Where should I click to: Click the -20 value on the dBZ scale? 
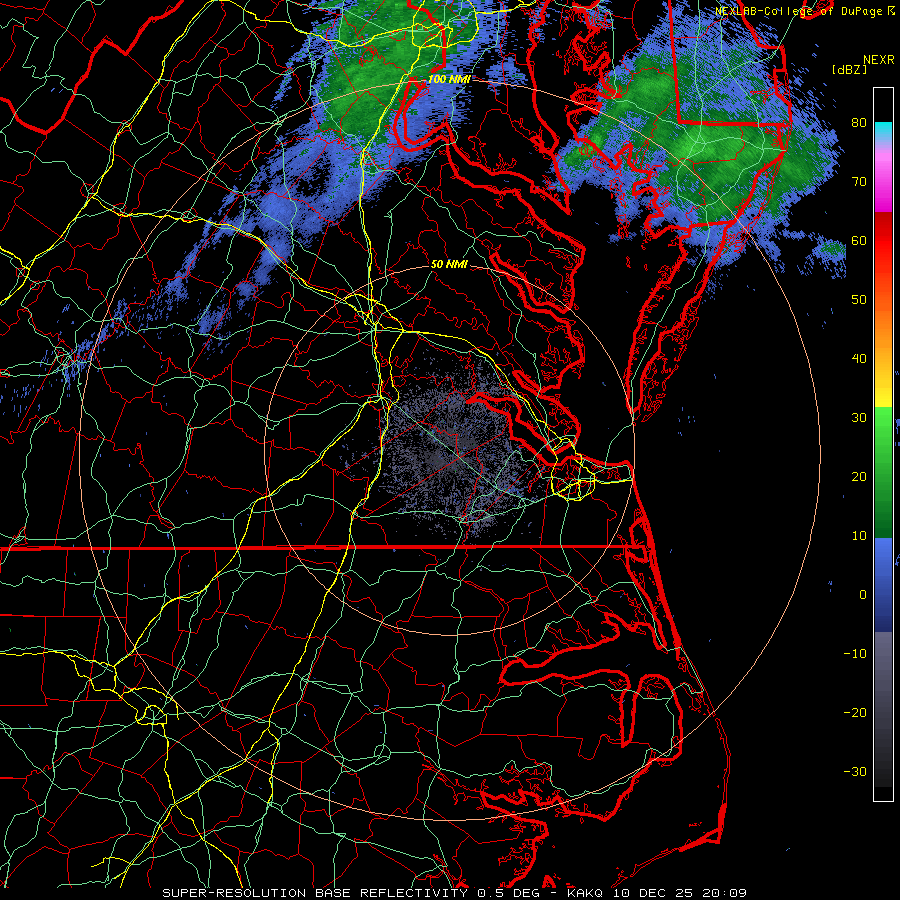[855, 712]
